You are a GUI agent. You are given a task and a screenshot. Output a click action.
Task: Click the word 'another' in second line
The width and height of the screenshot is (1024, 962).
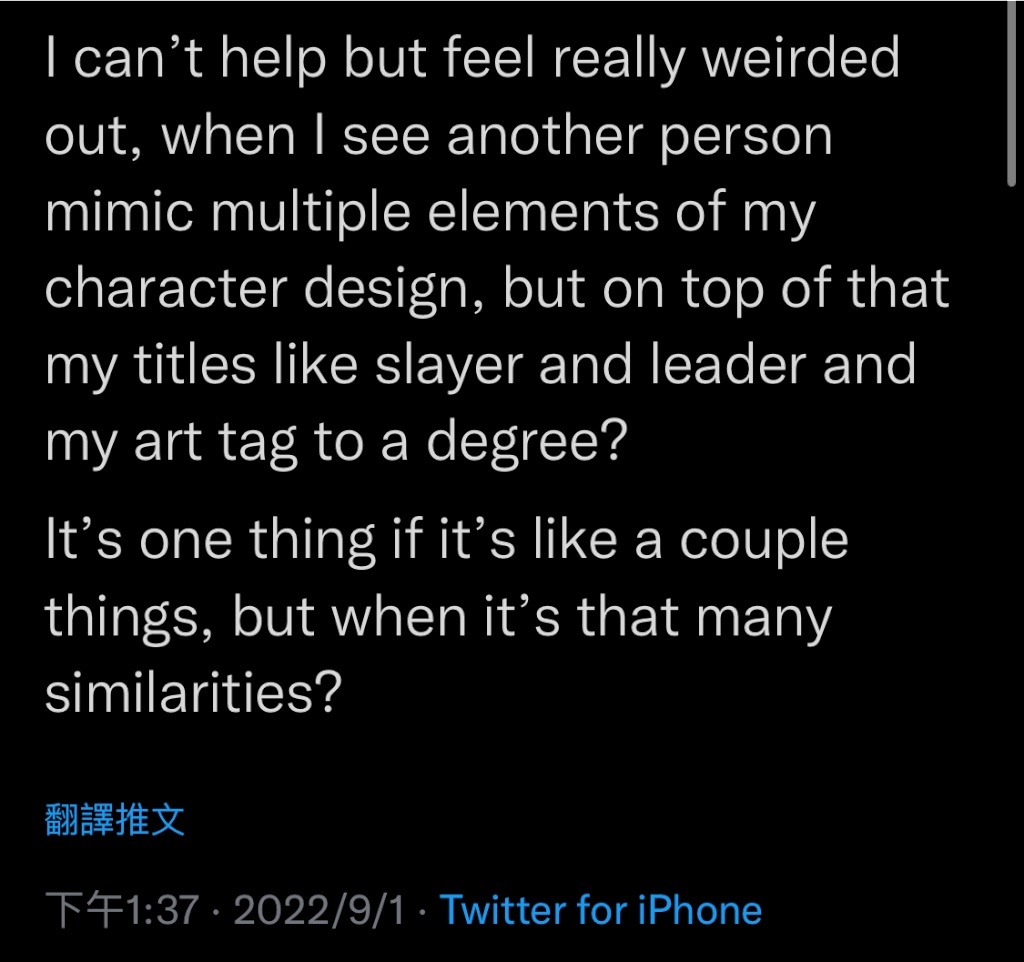(545, 135)
